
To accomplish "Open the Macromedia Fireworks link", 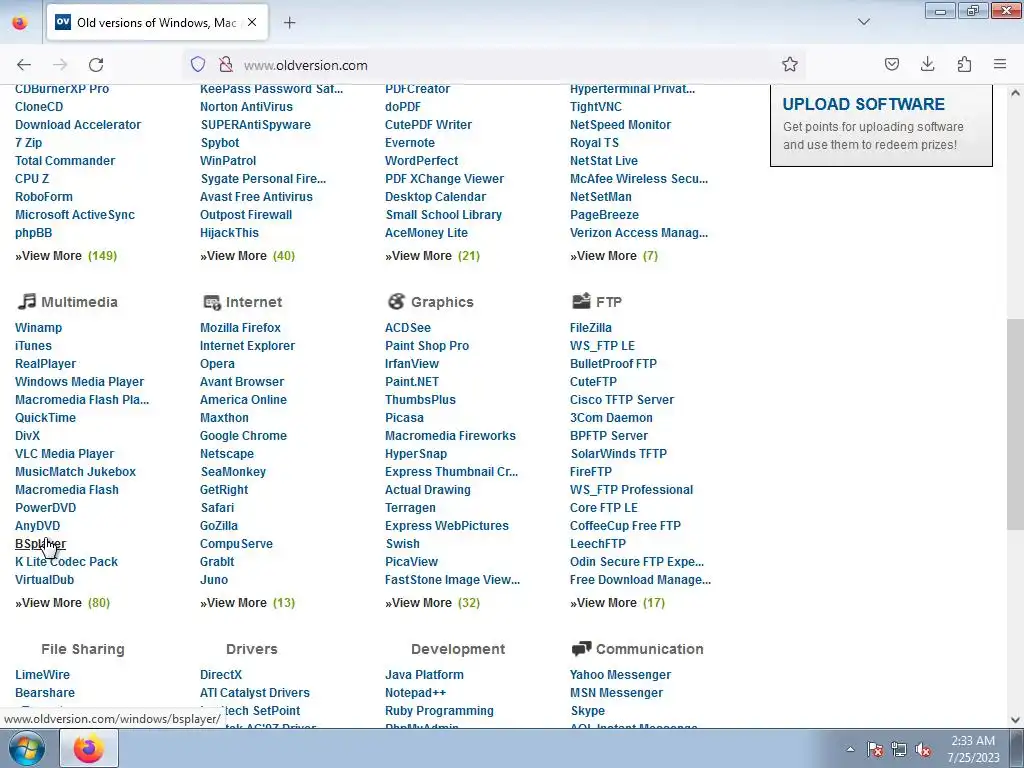I will click(450, 436).
